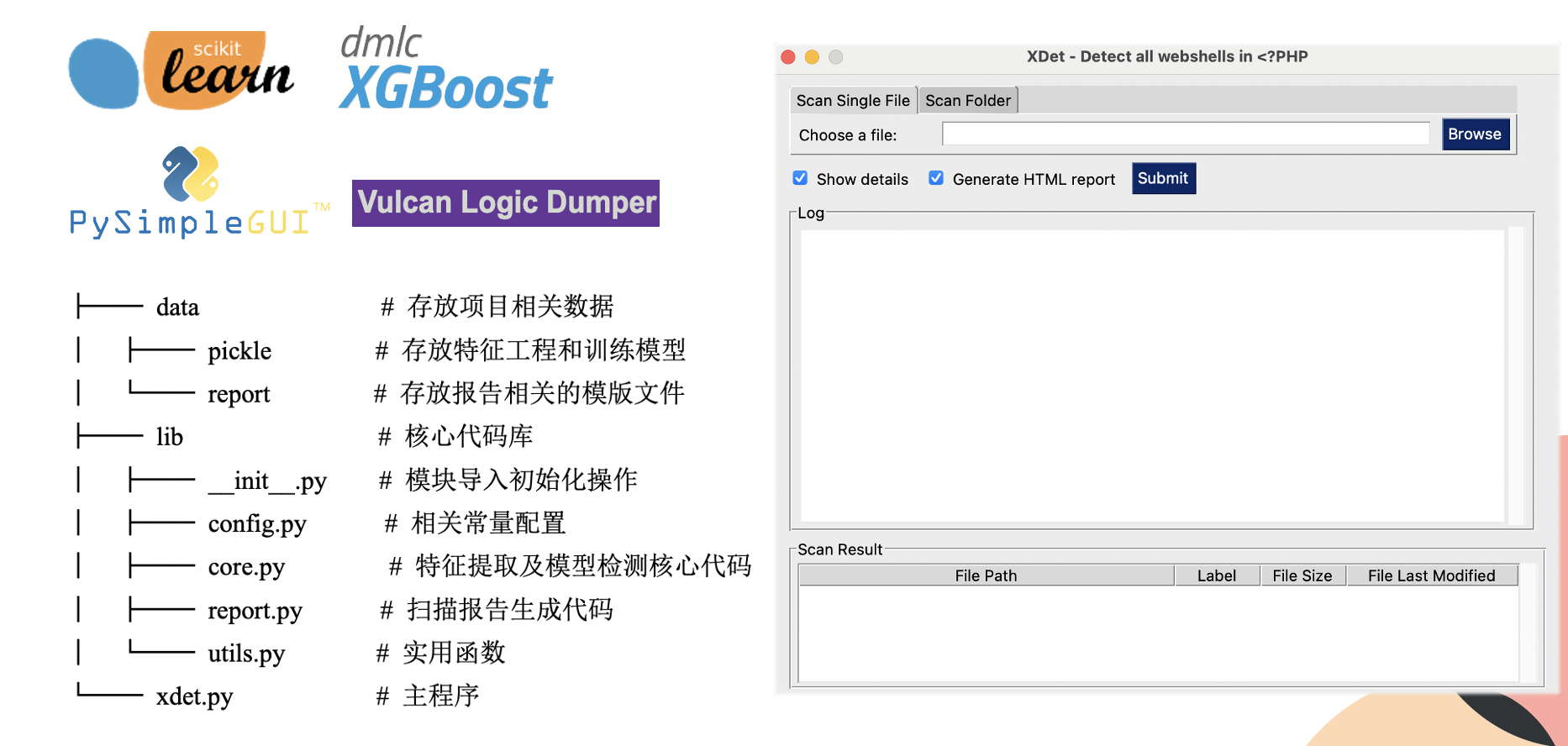Click the Scan Result table scrollbar

pos(1529,623)
